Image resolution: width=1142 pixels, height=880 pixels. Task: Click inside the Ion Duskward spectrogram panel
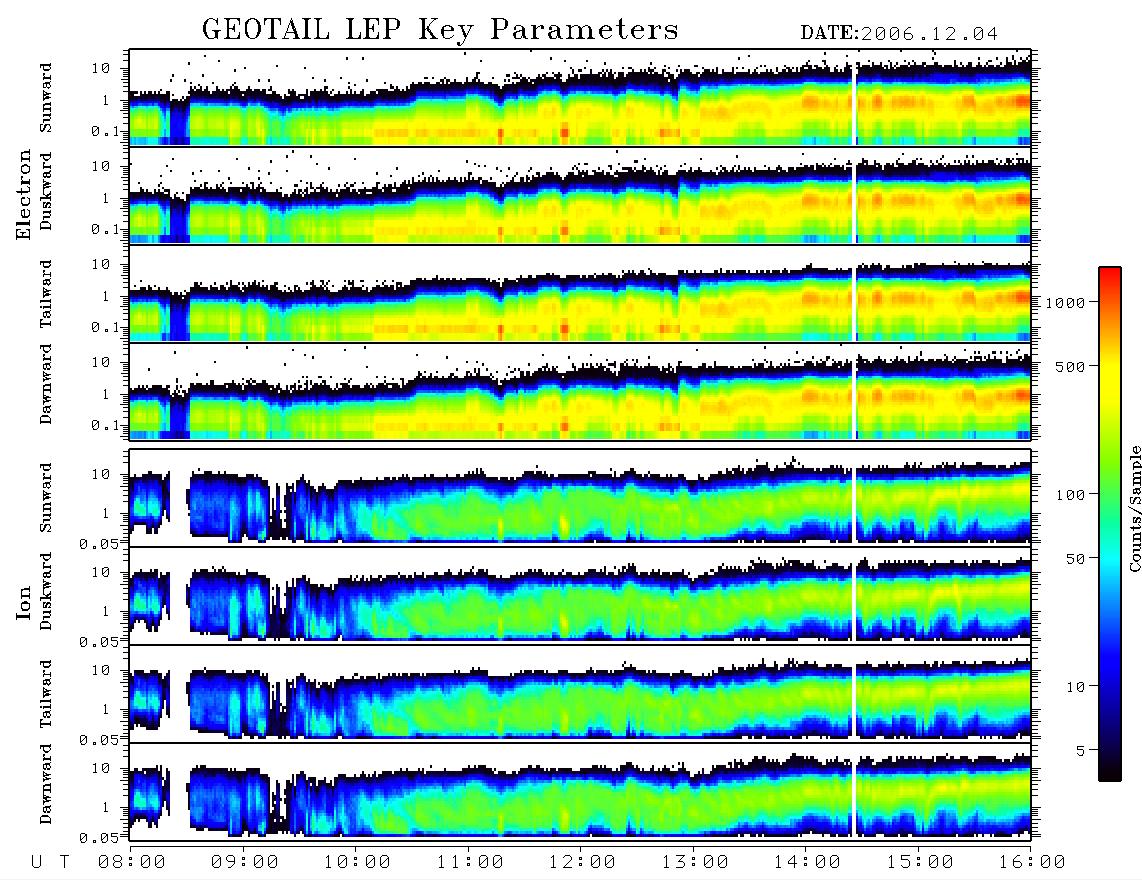(580, 596)
